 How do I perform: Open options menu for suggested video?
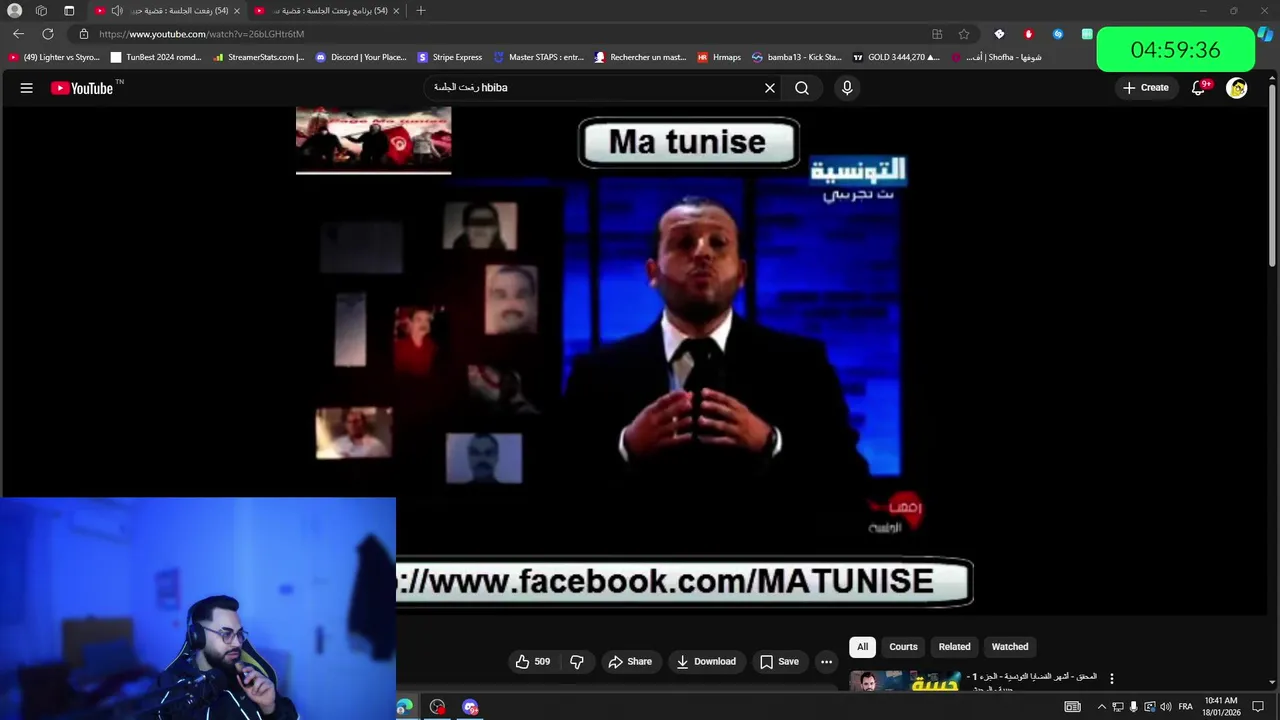pos(1111,679)
